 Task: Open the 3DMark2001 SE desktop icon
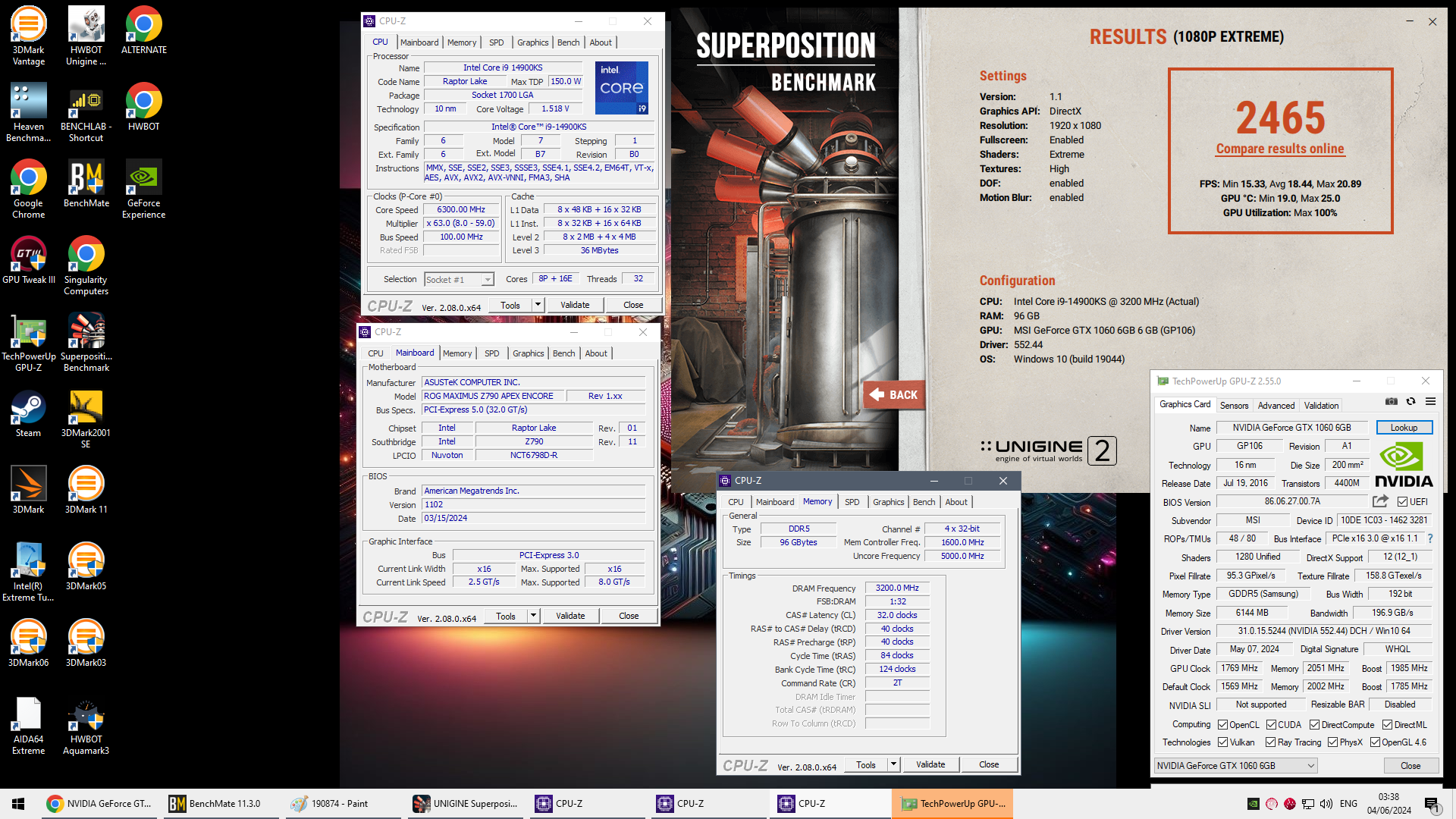[86, 419]
